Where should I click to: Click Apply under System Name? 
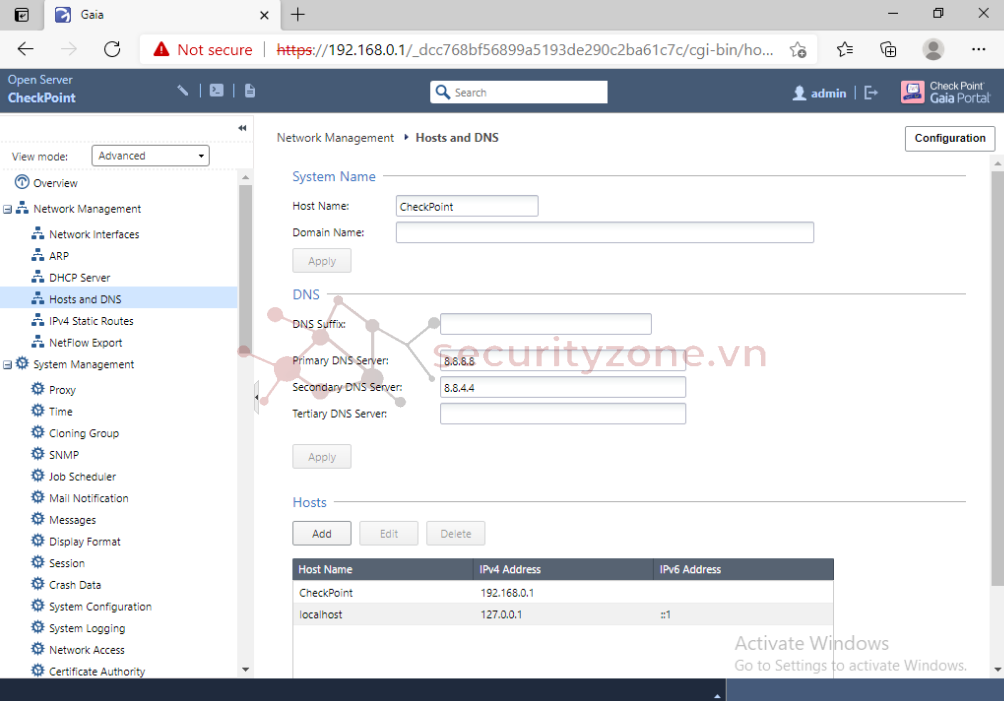(x=321, y=261)
